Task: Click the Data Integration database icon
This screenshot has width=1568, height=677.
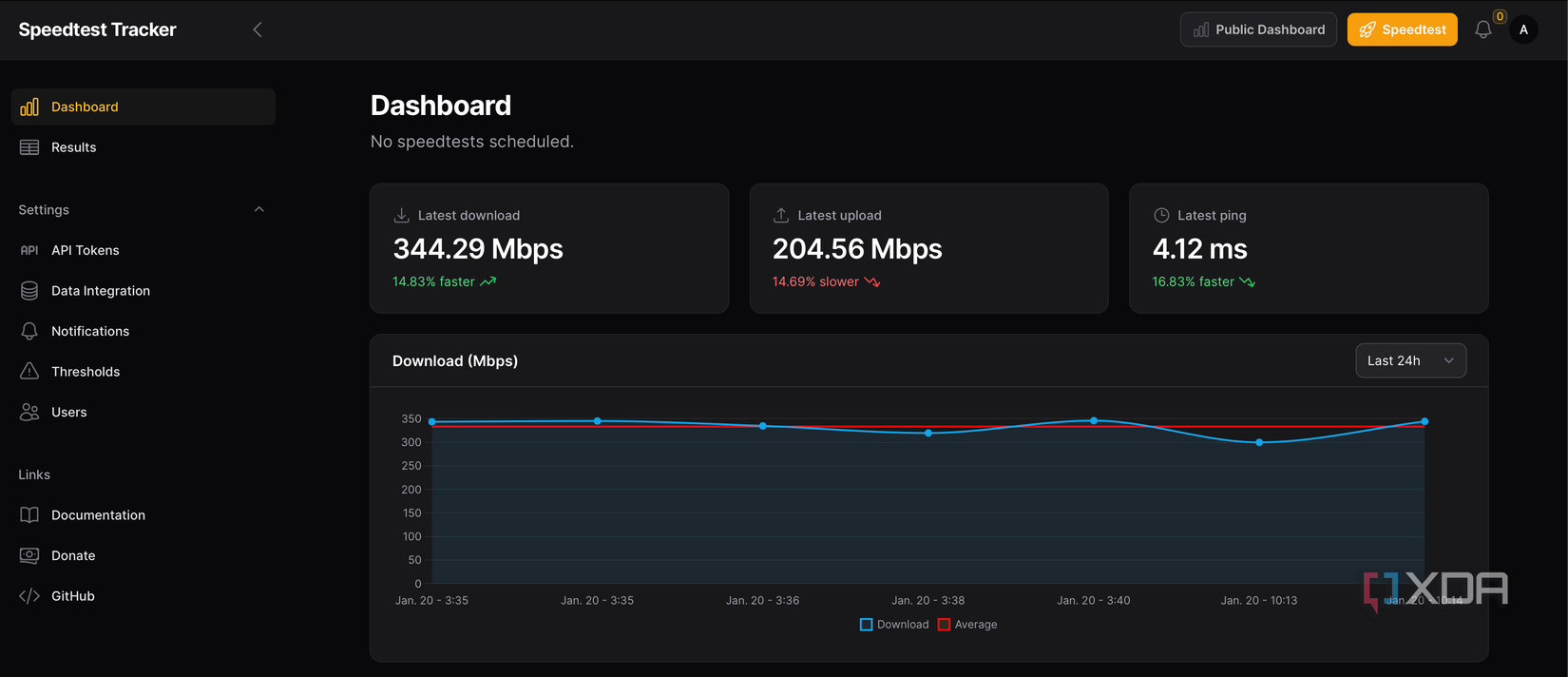Action: click(x=29, y=291)
